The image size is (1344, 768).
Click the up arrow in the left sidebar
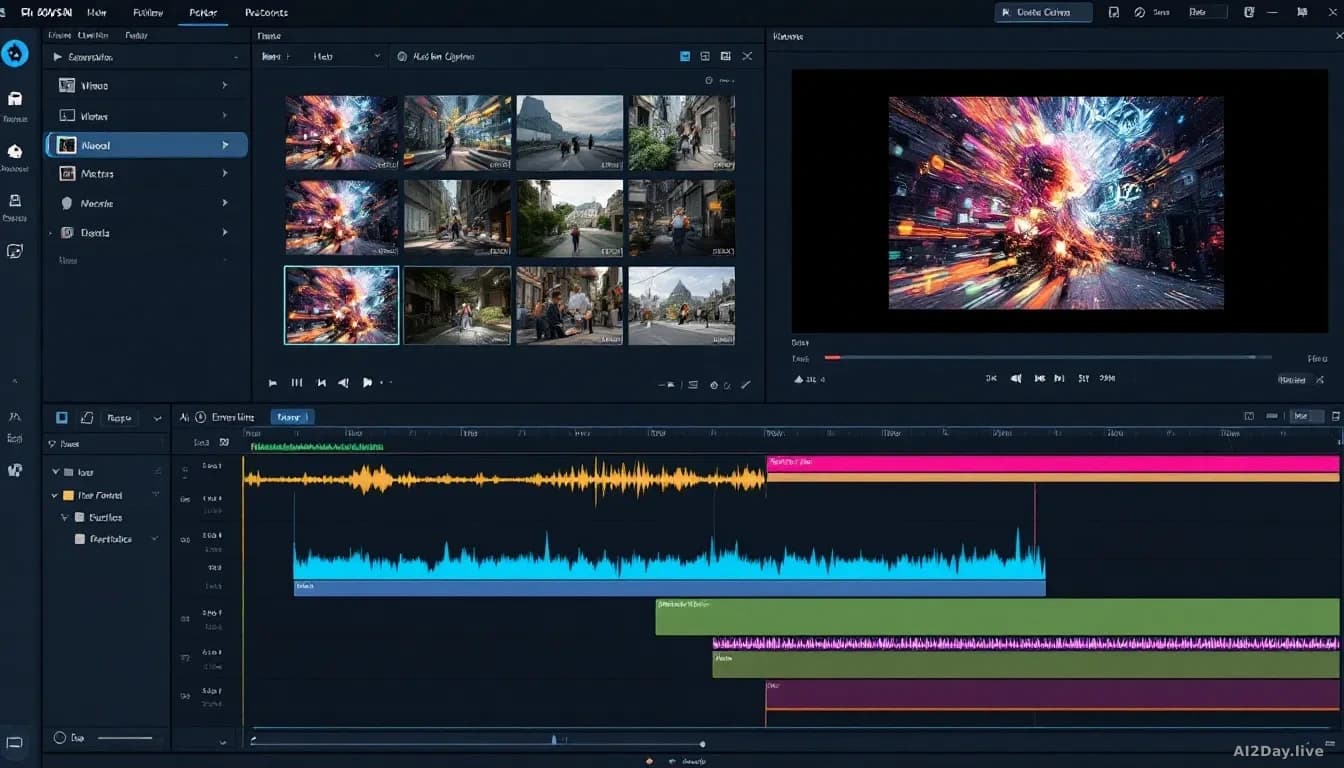click(x=15, y=381)
